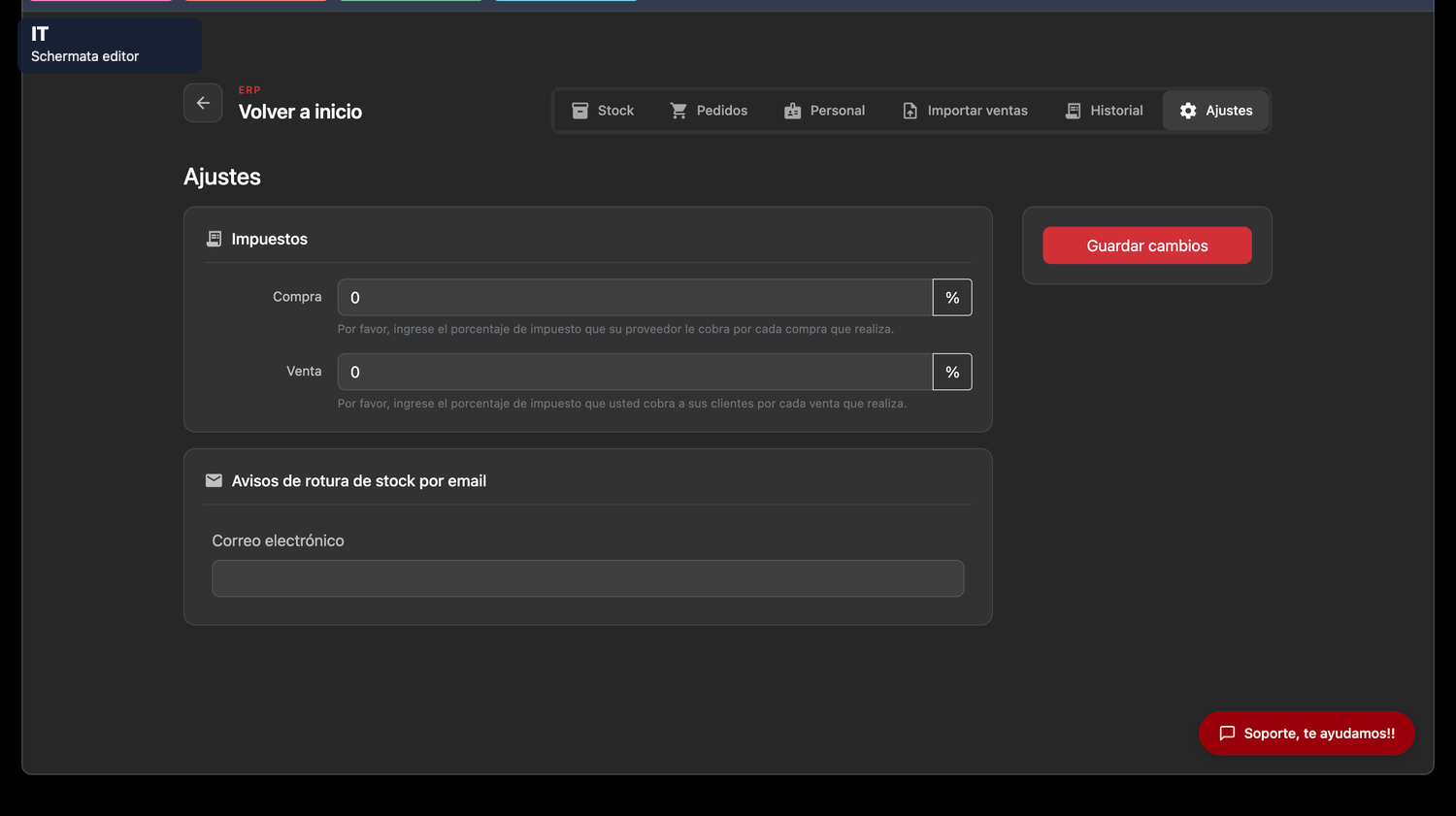Image resolution: width=1456 pixels, height=816 pixels.
Task: Click the Ajustes gear icon
Action: click(1188, 111)
